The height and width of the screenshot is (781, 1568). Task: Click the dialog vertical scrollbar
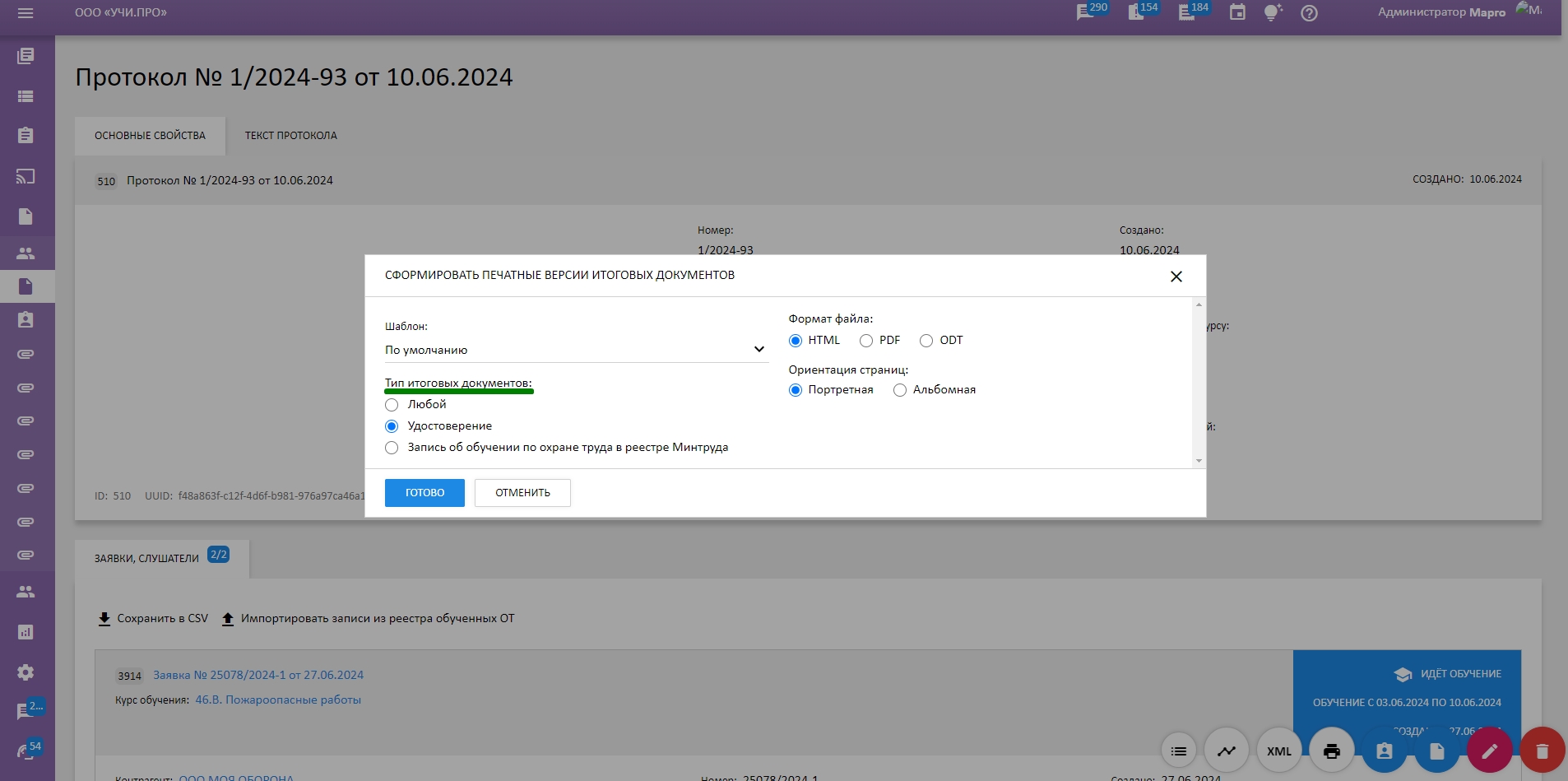click(x=1199, y=383)
